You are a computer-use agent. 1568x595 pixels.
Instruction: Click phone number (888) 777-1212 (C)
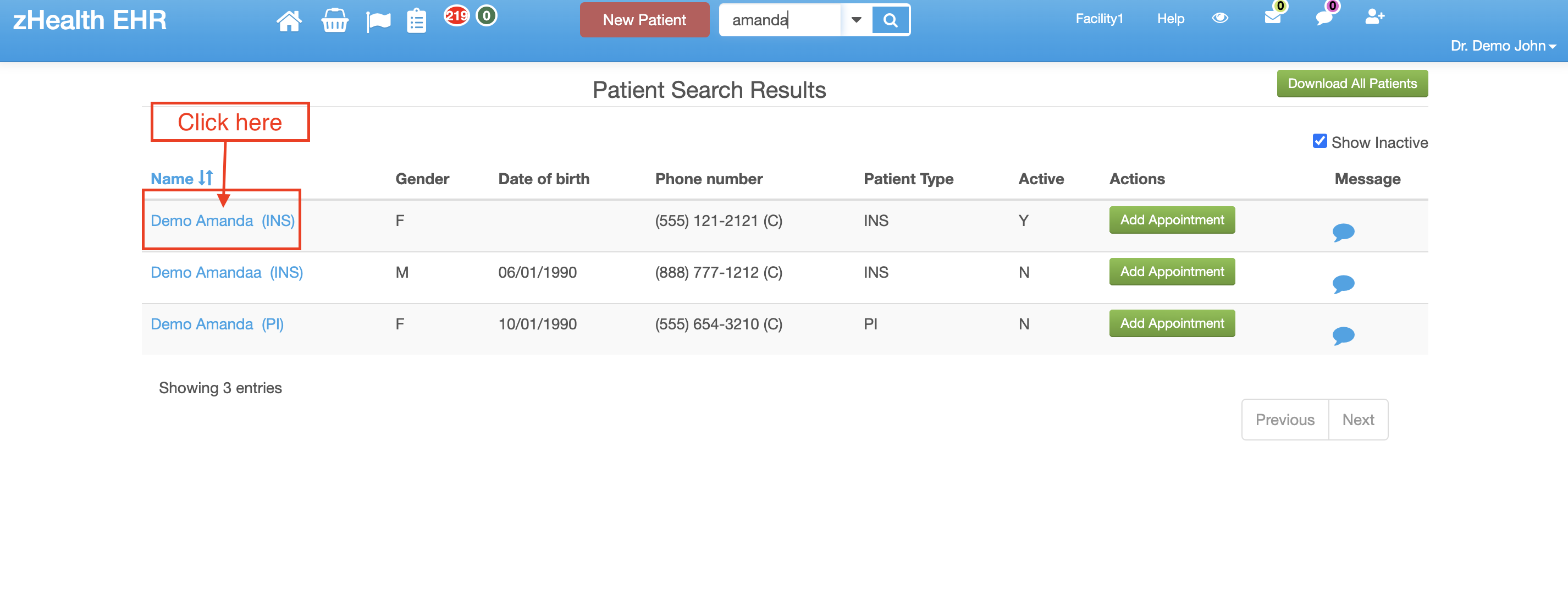click(x=718, y=272)
